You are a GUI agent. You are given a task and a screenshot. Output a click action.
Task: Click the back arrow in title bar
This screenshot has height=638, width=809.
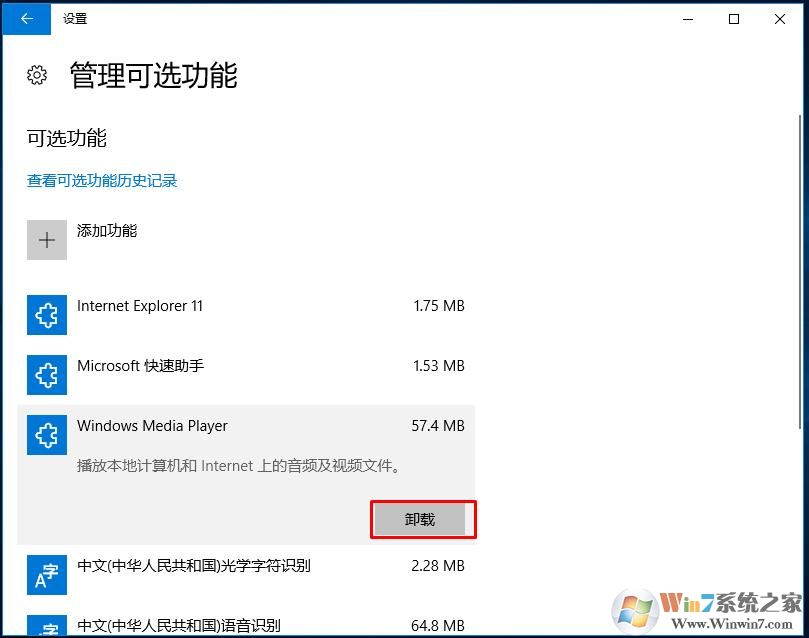point(27,18)
